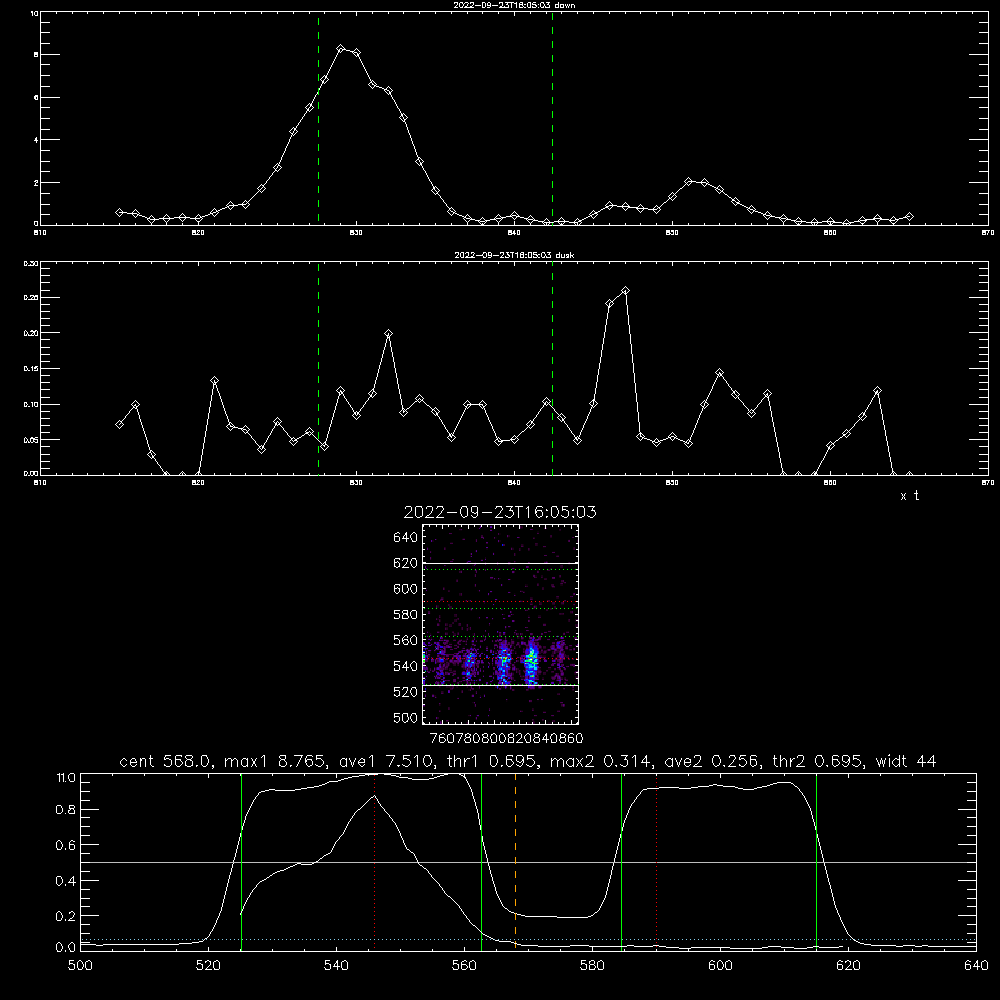Click the heat map x-axis label string 760780800820840860

pyautogui.click(x=507, y=738)
